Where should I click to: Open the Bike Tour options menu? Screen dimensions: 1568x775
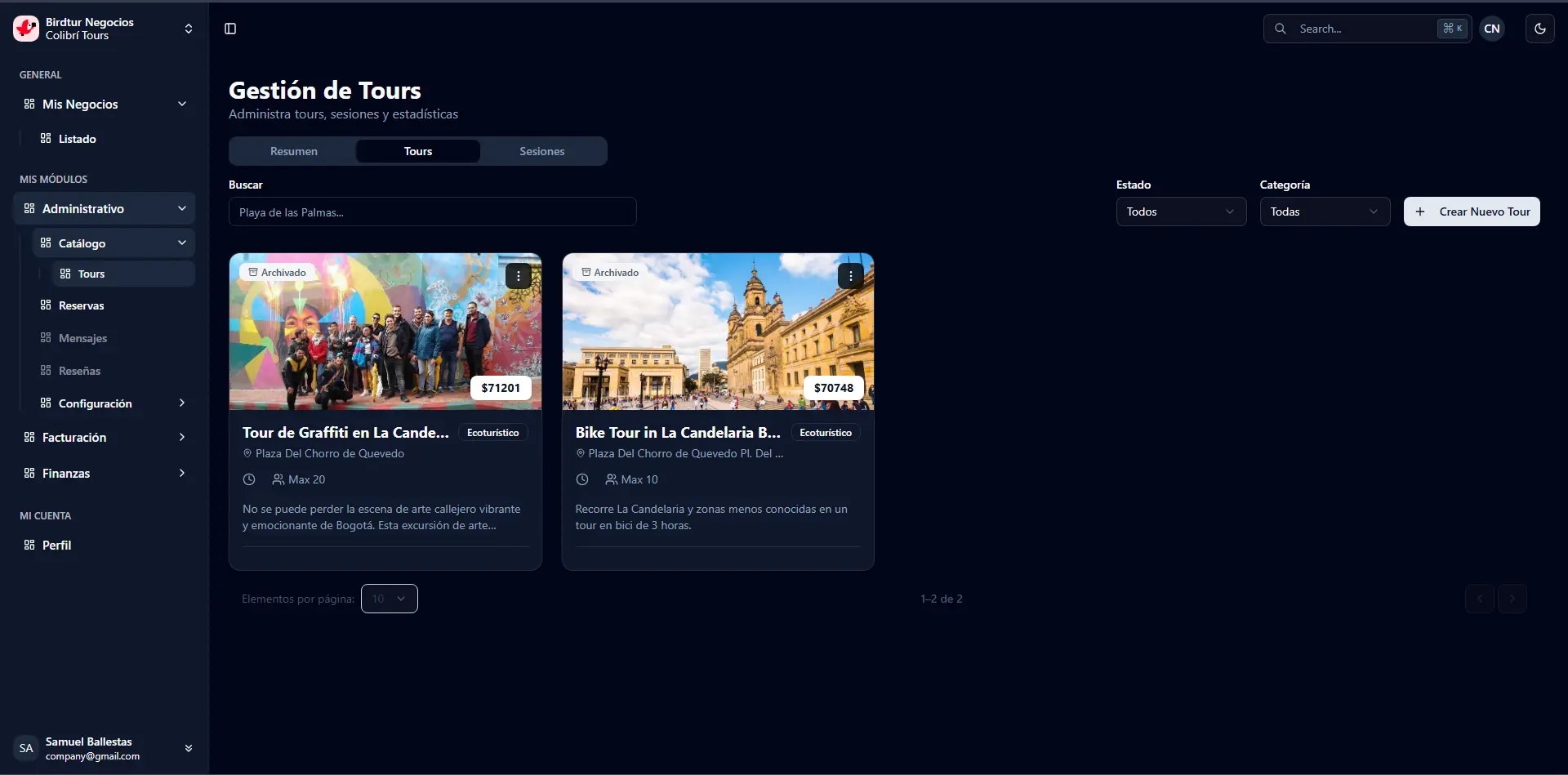point(852,276)
